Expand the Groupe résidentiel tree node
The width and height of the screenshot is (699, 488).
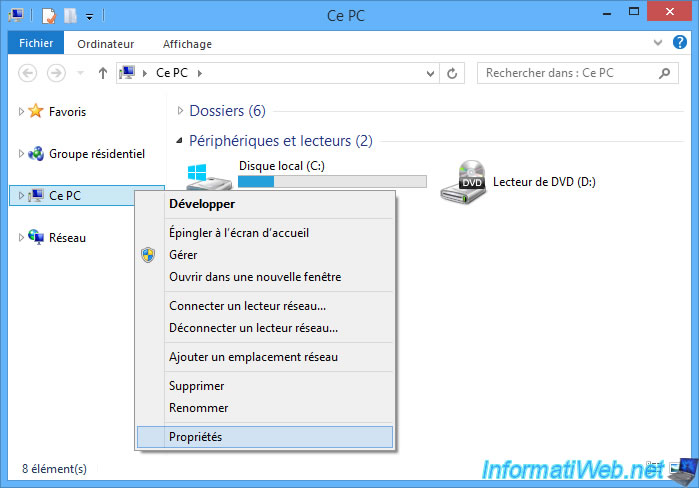click(x=21, y=154)
